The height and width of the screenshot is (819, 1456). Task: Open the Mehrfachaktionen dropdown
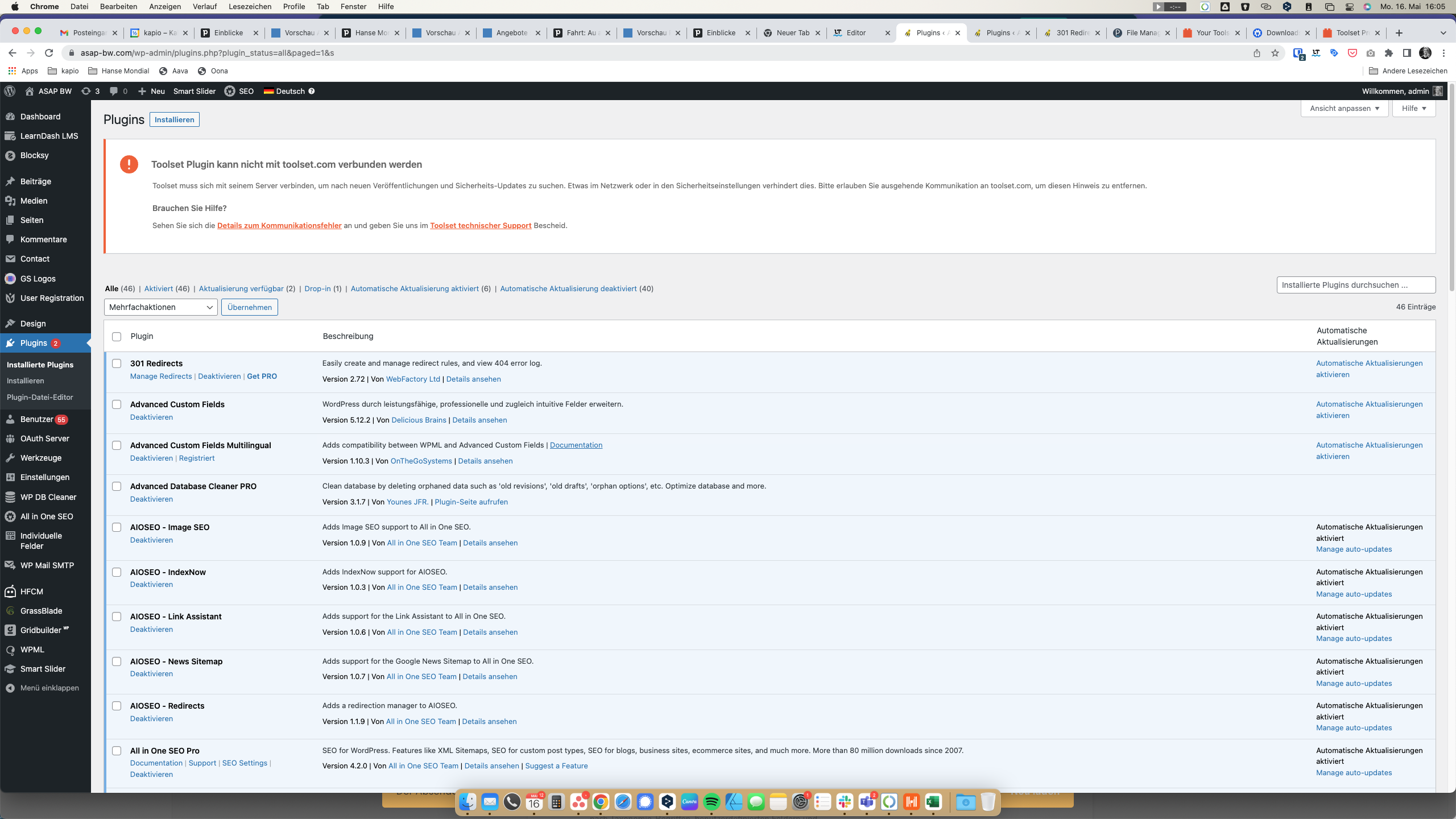click(160, 307)
